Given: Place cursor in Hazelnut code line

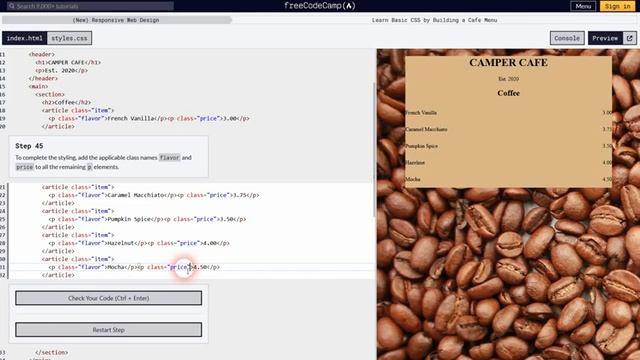Looking at the screenshot, I should (x=139, y=243).
